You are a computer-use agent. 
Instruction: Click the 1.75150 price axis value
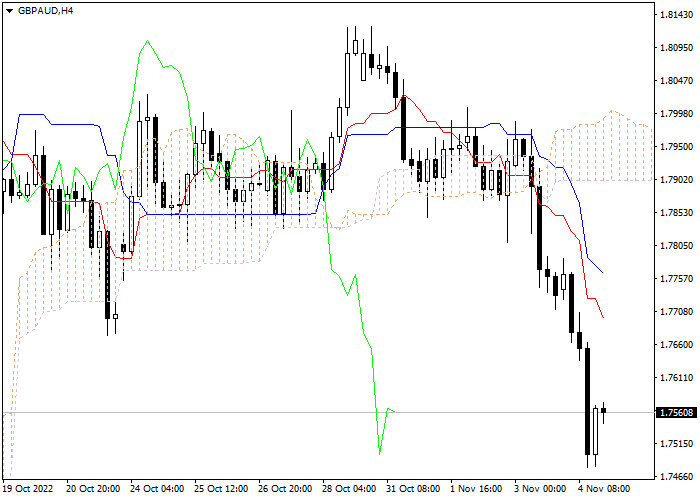pyautogui.click(x=677, y=444)
